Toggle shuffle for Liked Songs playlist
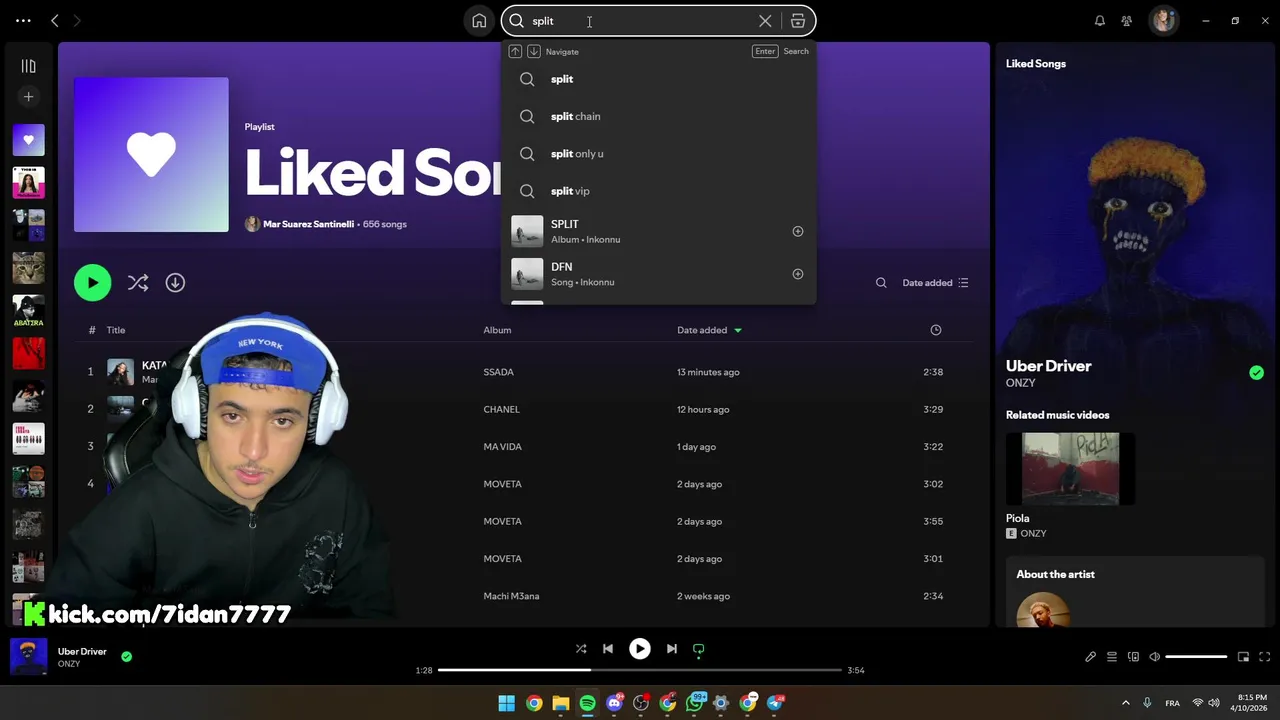 pyautogui.click(x=138, y=283)
